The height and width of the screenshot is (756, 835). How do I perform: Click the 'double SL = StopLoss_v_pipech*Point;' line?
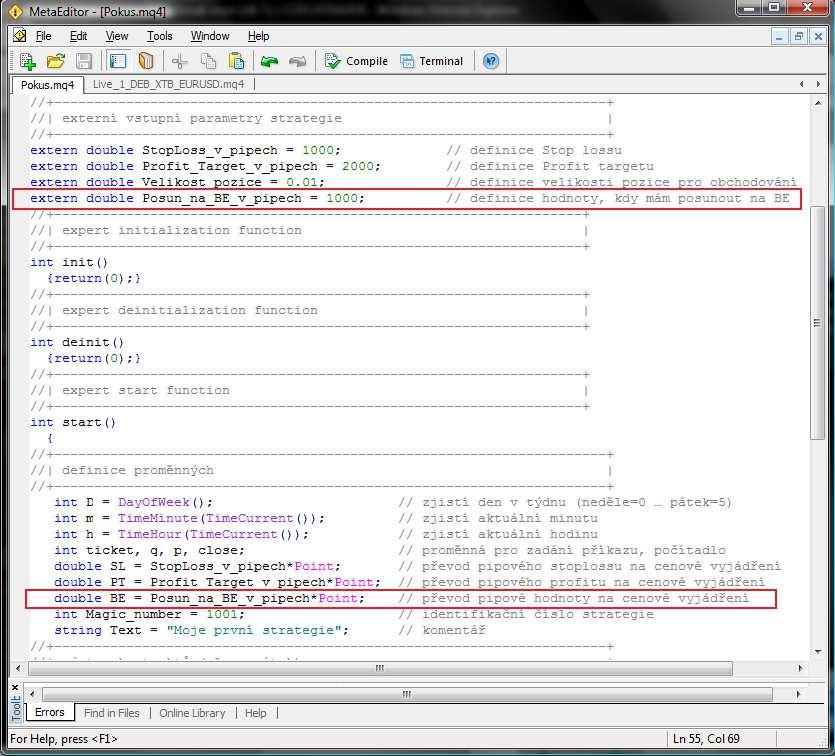coord(197,566)
